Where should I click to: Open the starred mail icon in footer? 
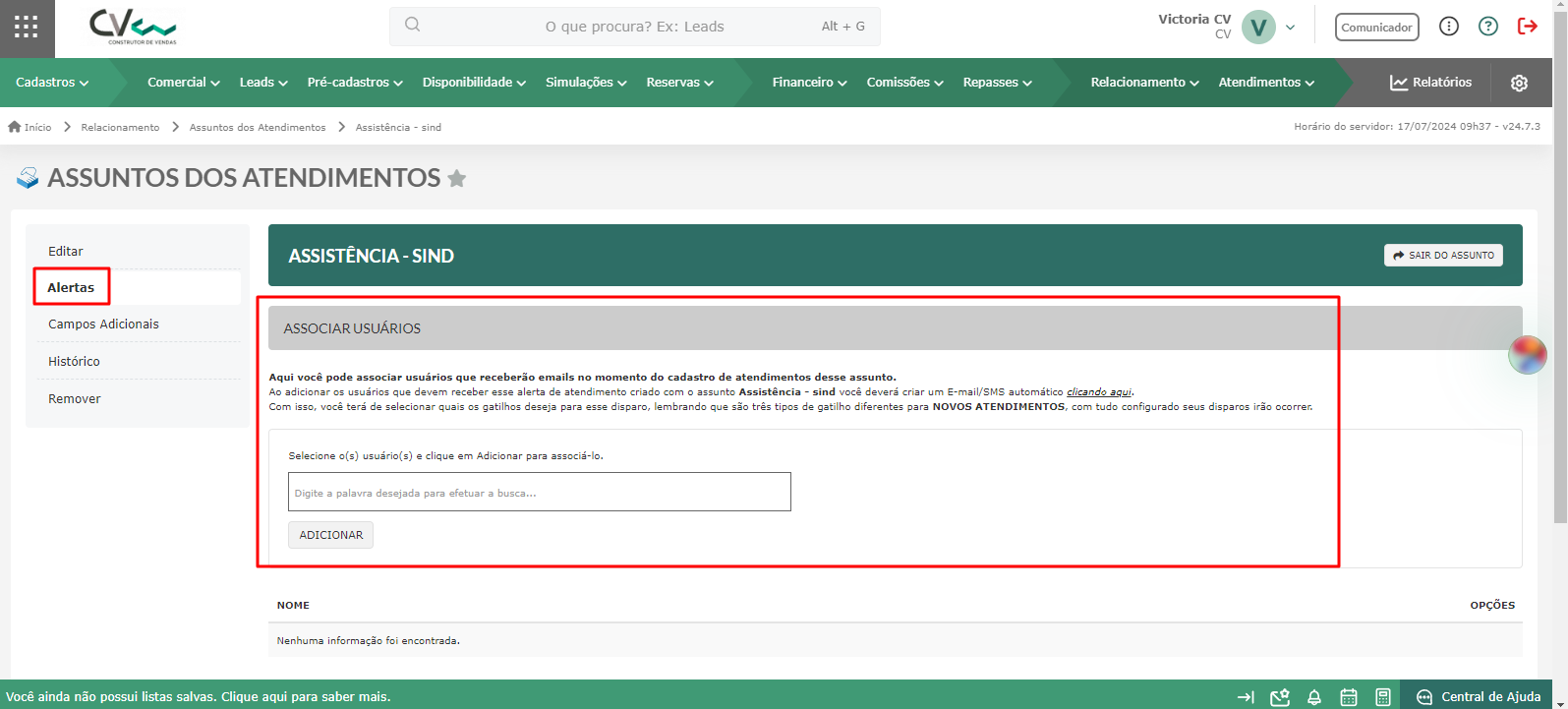tap(1280, 697)
